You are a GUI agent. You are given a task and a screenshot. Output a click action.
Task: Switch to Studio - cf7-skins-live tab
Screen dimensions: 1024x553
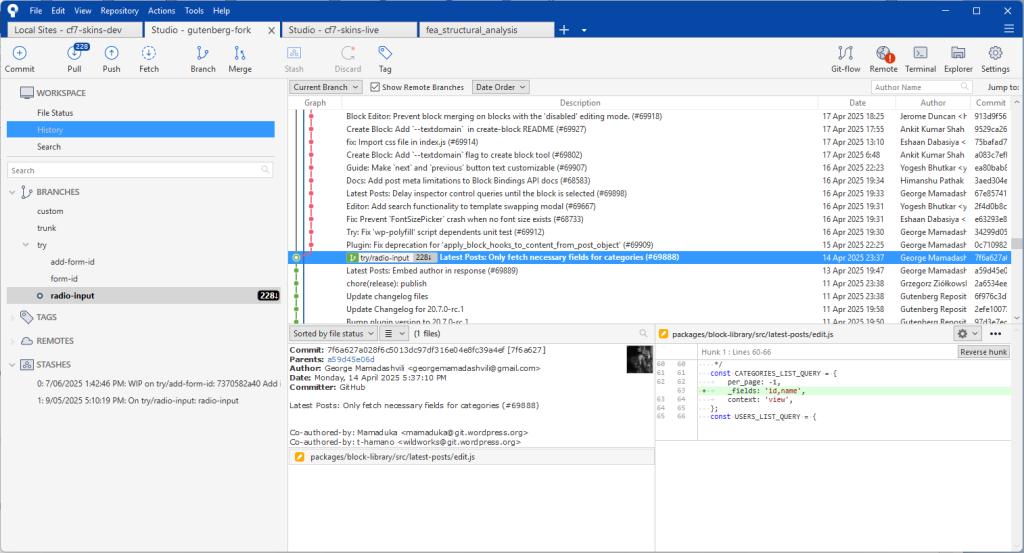click(x=333, y=30)
